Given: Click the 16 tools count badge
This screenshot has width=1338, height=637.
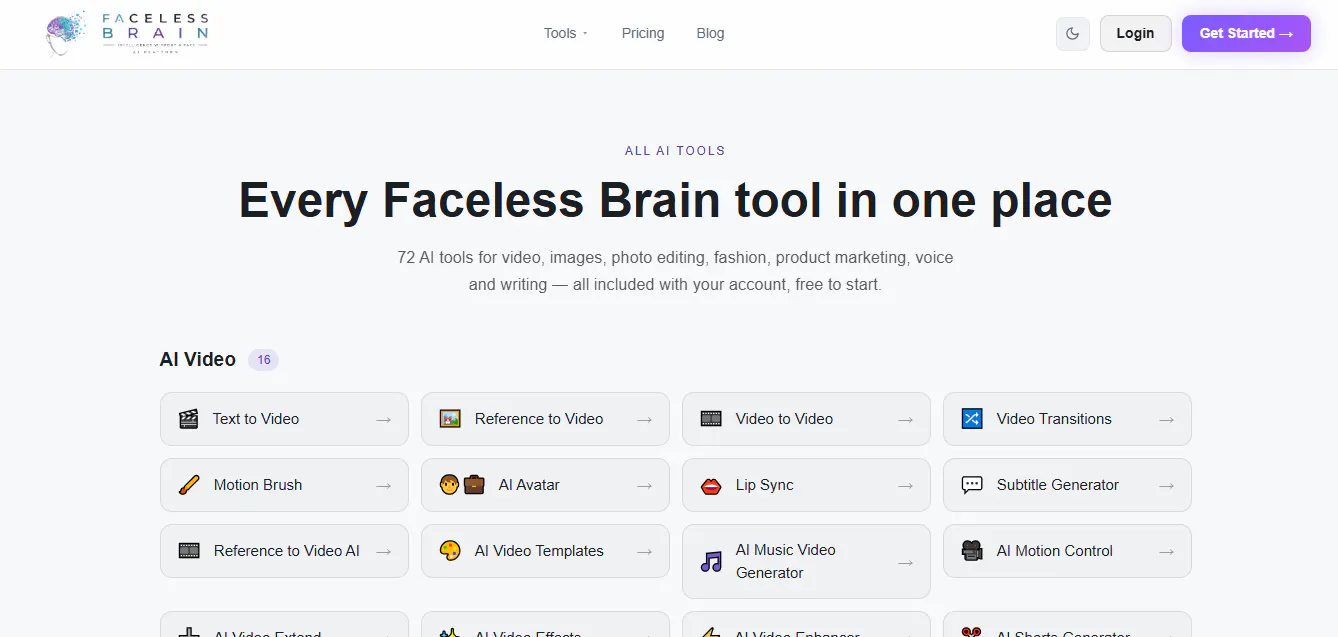Looking at the screenshot, I should (x=263, y=360).
